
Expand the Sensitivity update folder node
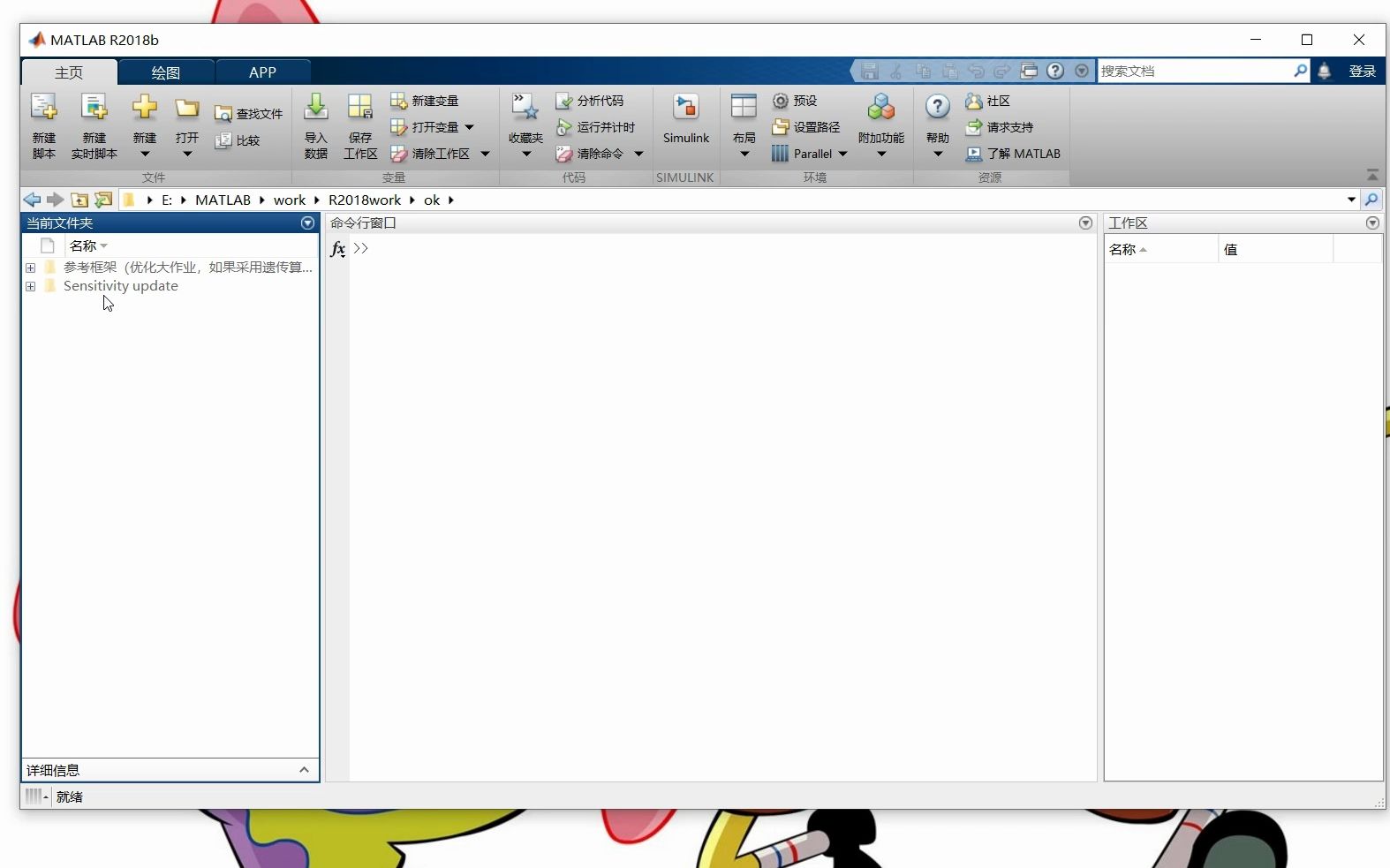pos(31,286)
